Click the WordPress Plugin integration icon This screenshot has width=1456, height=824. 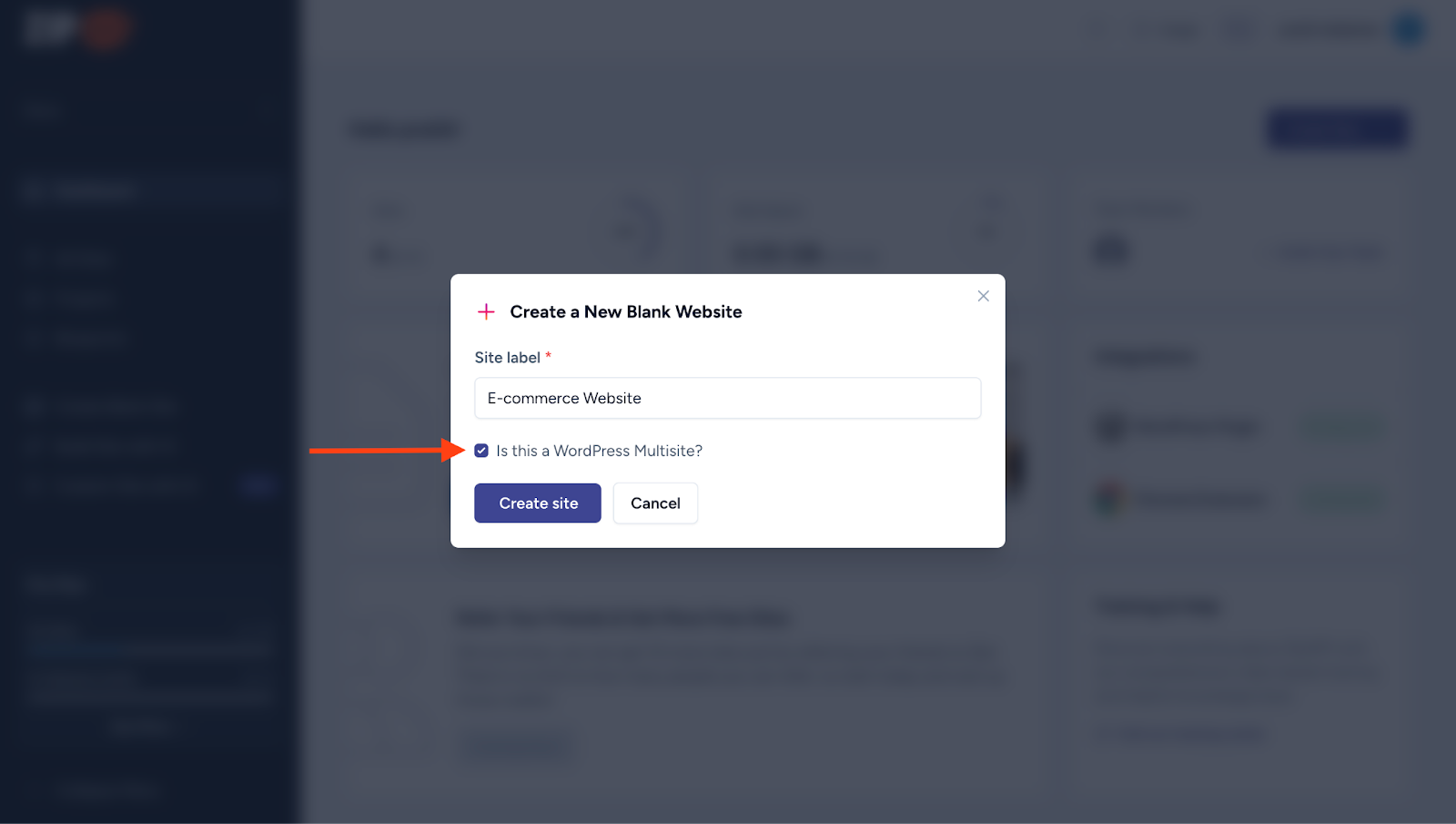1111,427
